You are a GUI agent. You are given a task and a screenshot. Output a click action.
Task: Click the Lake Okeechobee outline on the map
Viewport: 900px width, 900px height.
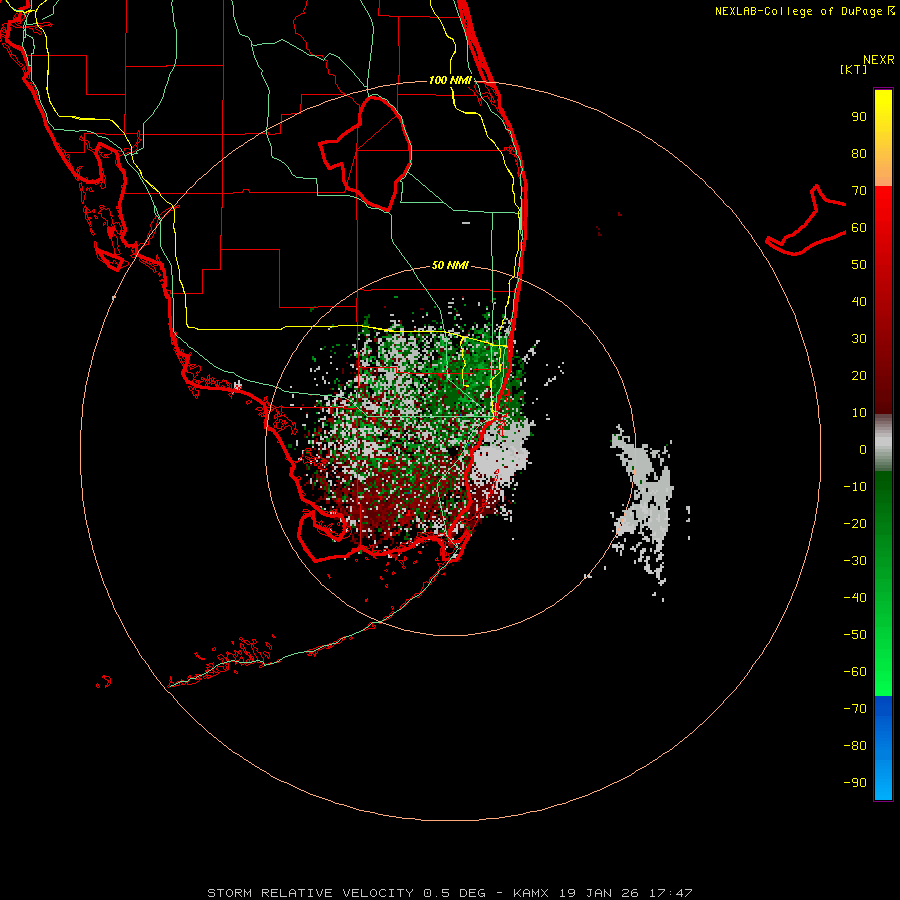click(366, 153)
